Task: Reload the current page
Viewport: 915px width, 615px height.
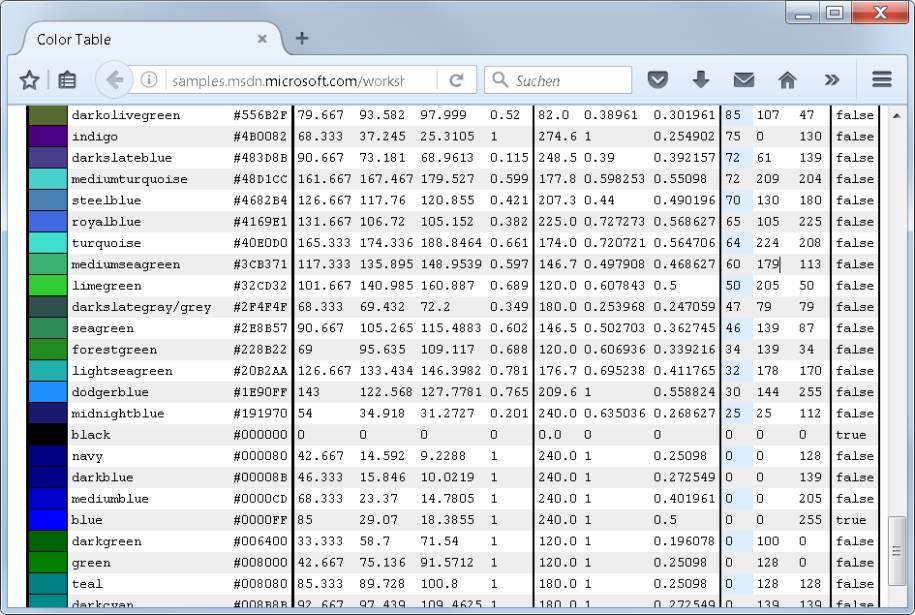Action: [x=456, y=80]
